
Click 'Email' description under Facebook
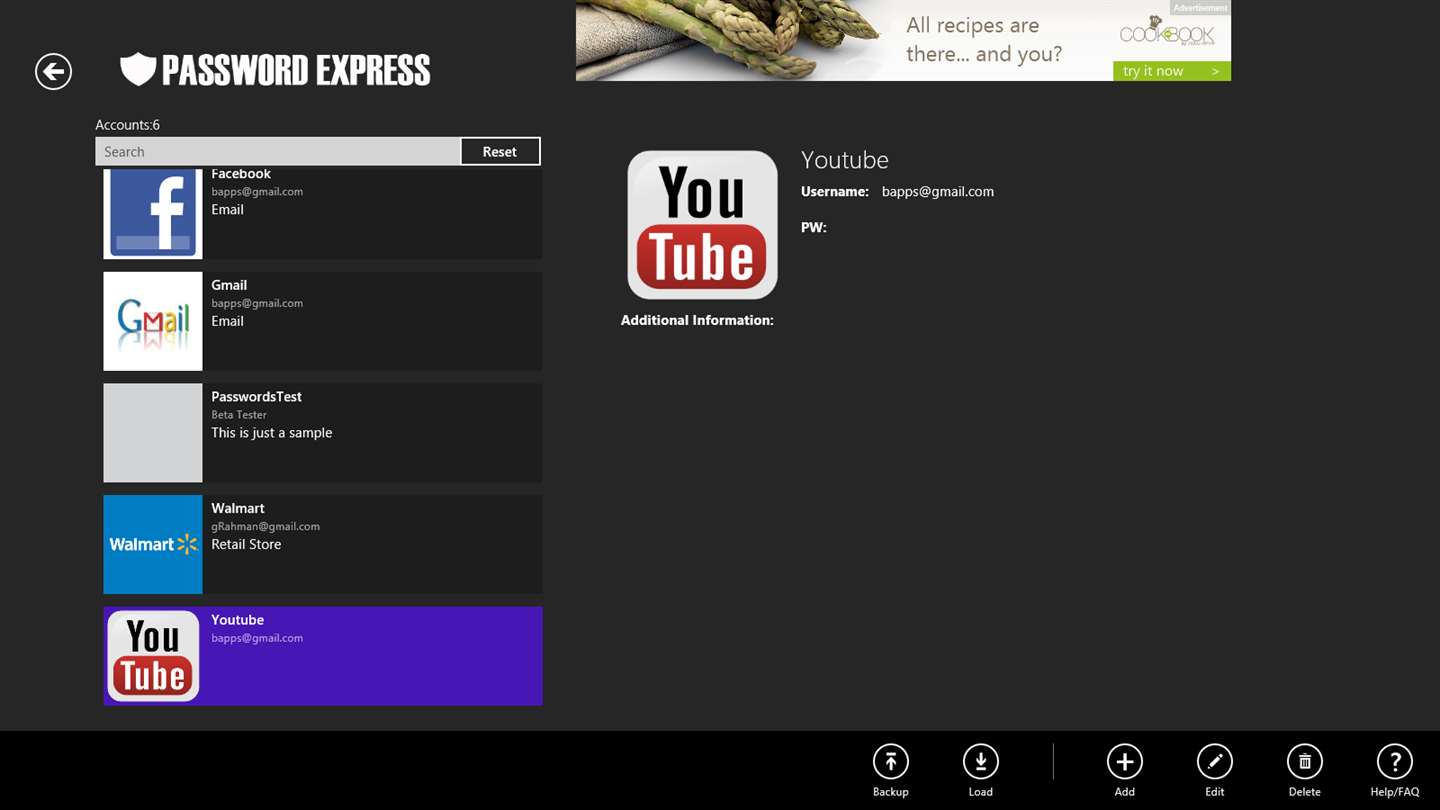pos(227,210)
